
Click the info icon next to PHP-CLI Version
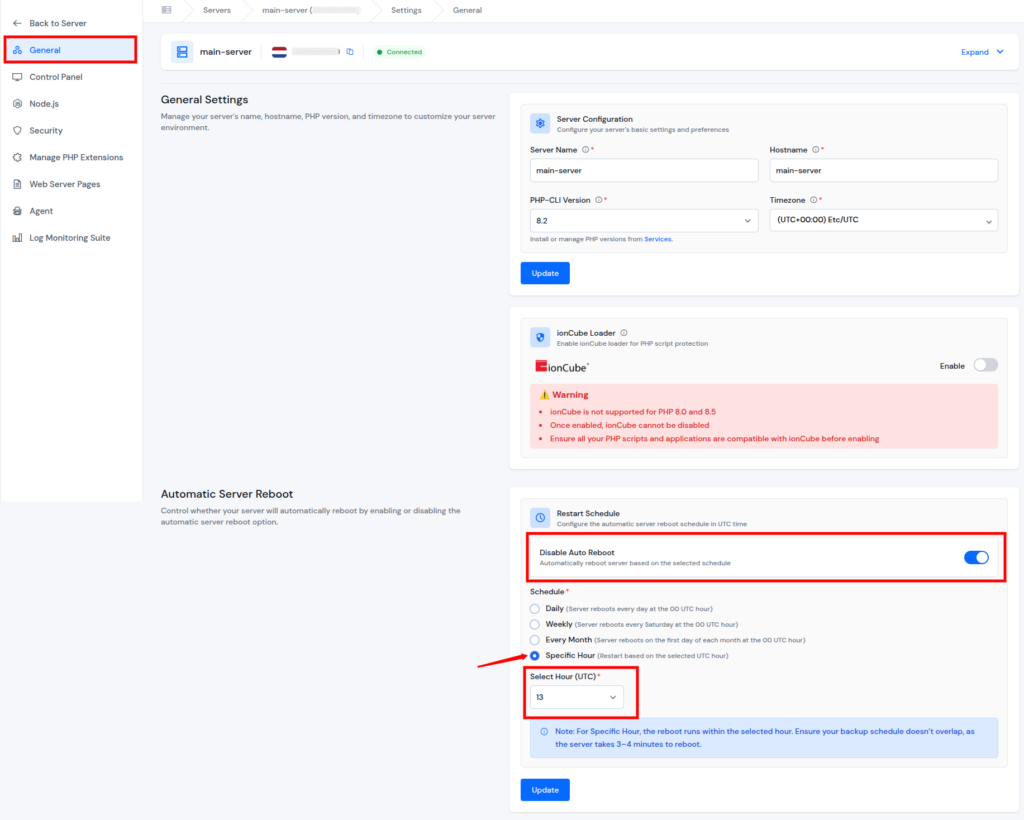click(599, 200)
